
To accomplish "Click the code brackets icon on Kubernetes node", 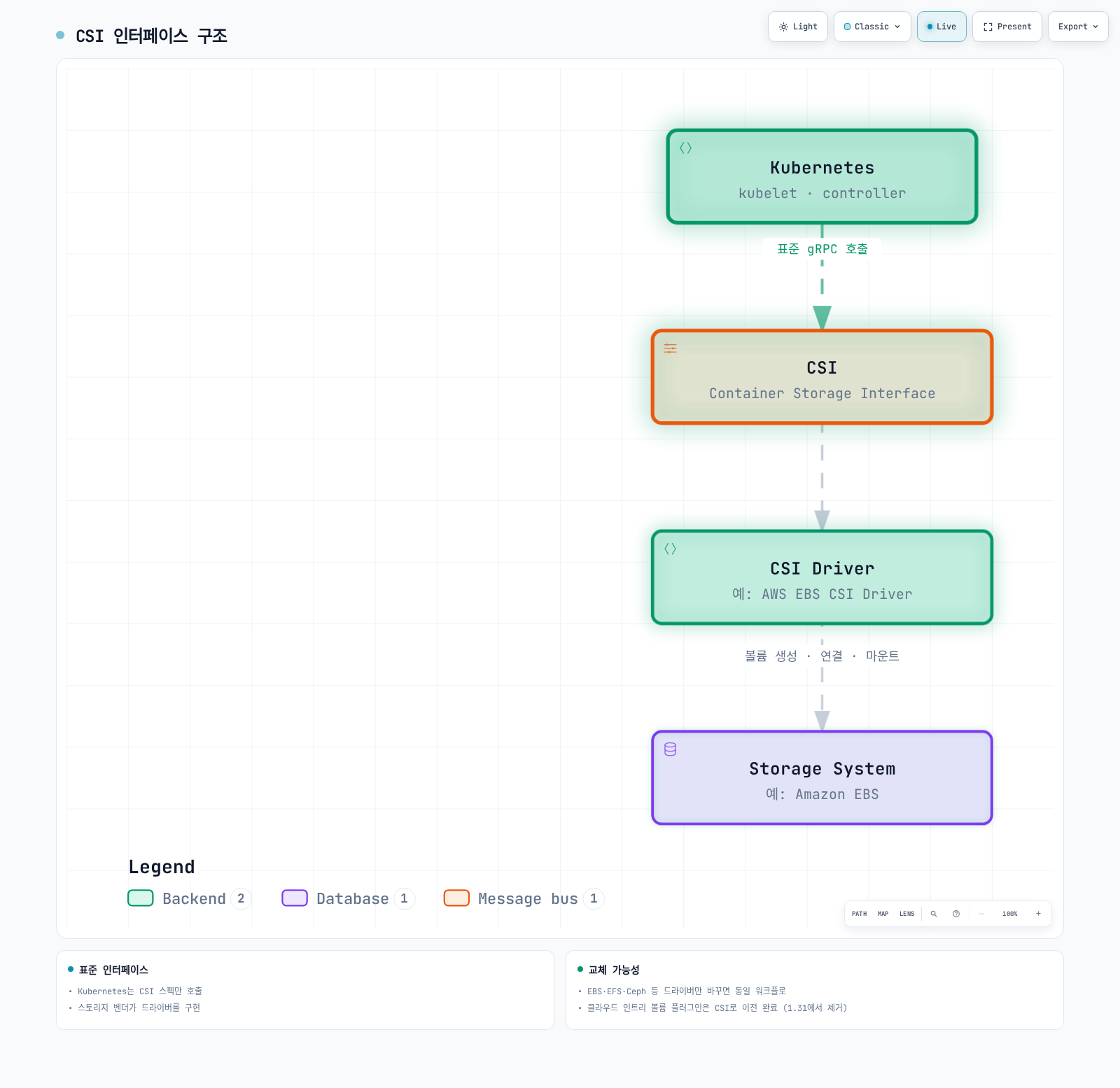I will 685,148.
